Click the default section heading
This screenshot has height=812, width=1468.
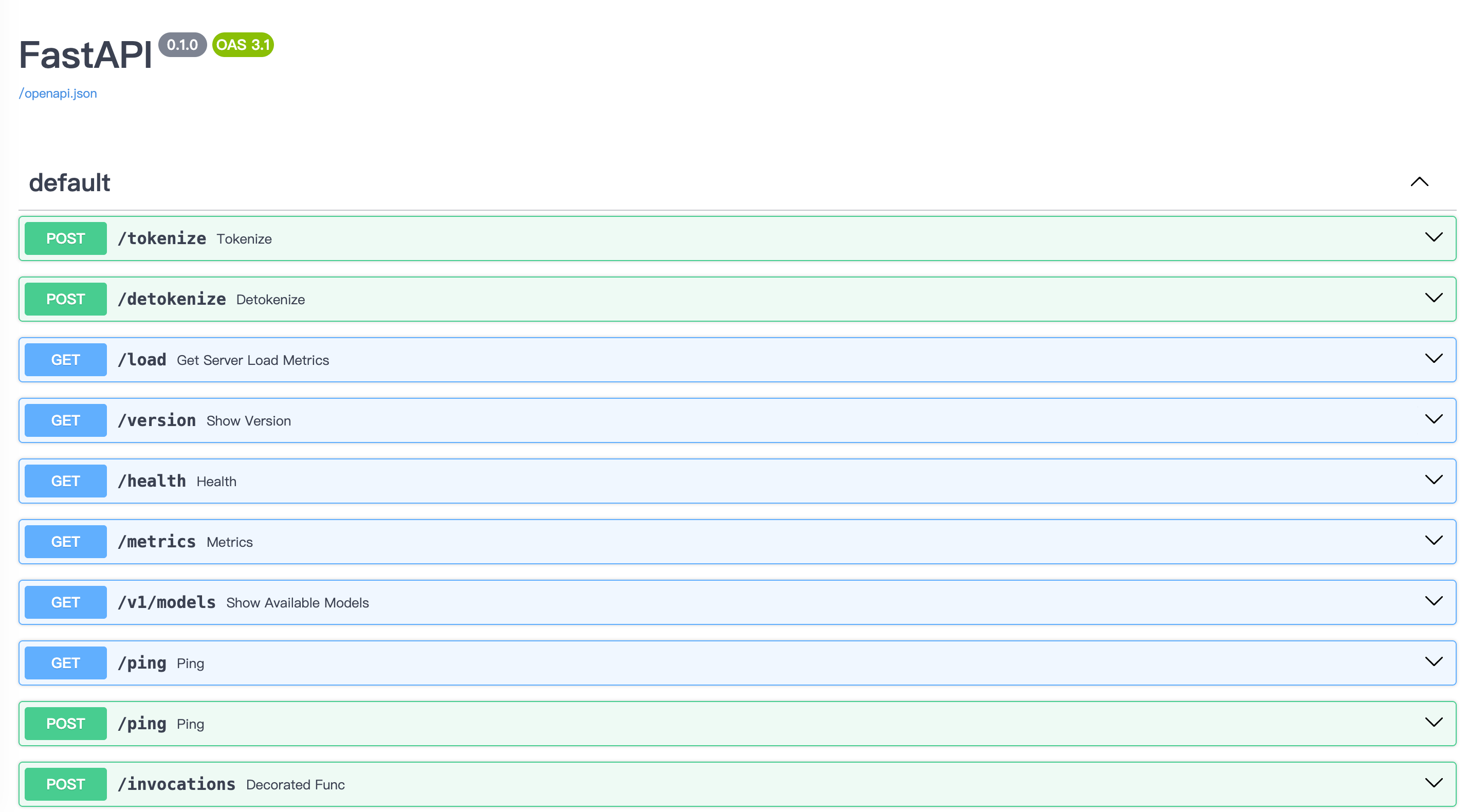tap(69, 183)
